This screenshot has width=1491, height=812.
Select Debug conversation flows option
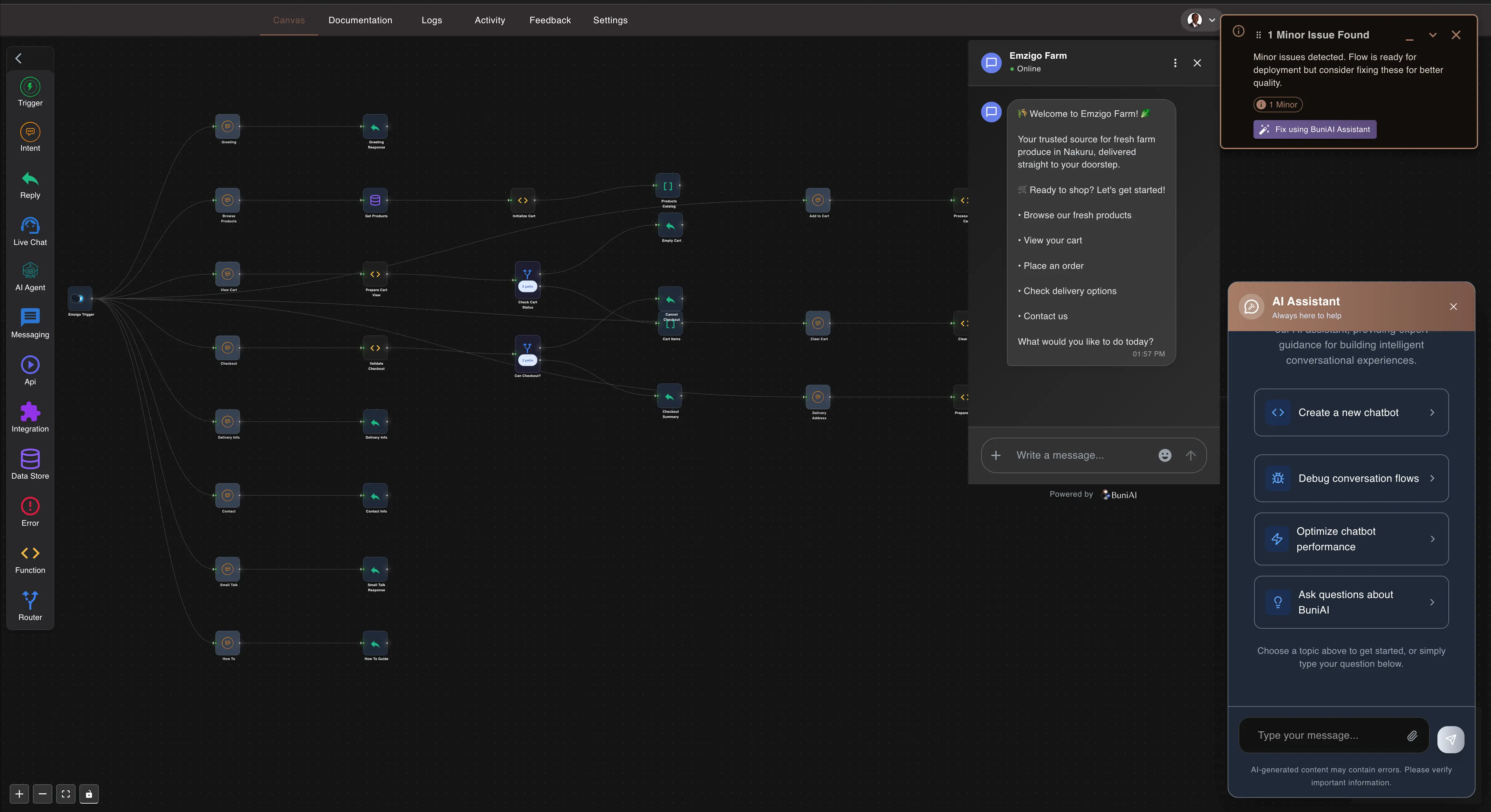pos(1351,478)
